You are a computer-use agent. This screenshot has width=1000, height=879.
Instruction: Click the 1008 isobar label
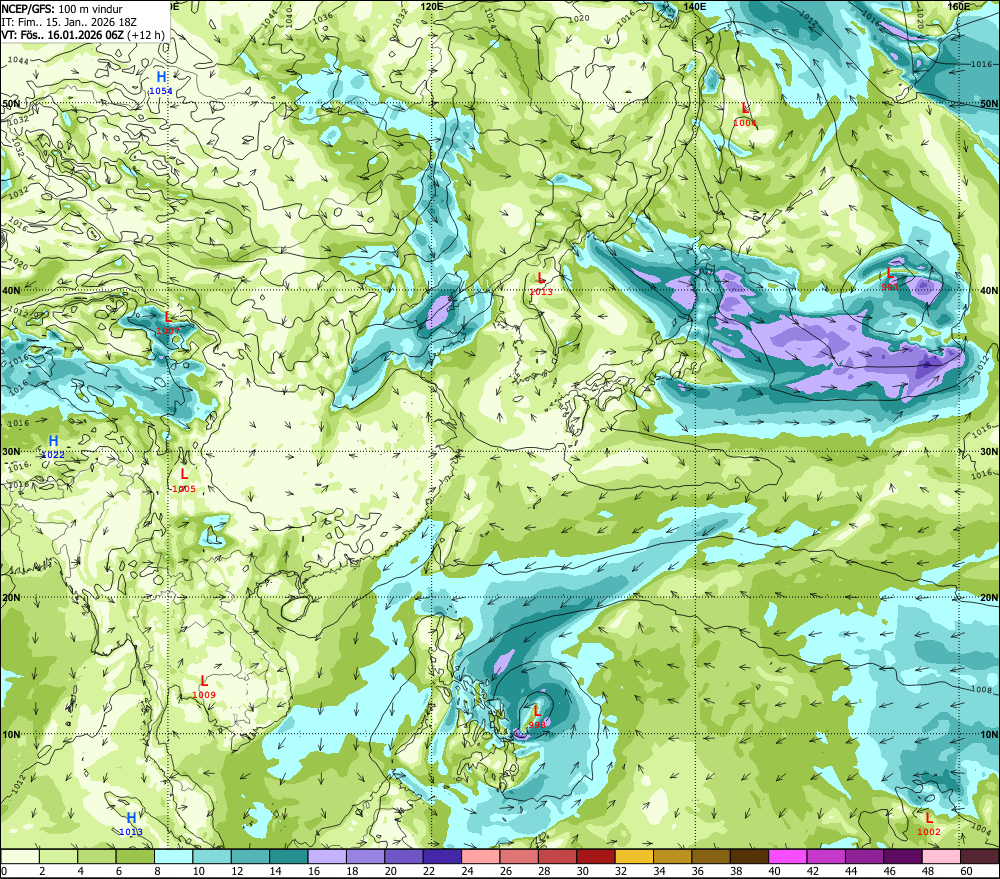981,690
